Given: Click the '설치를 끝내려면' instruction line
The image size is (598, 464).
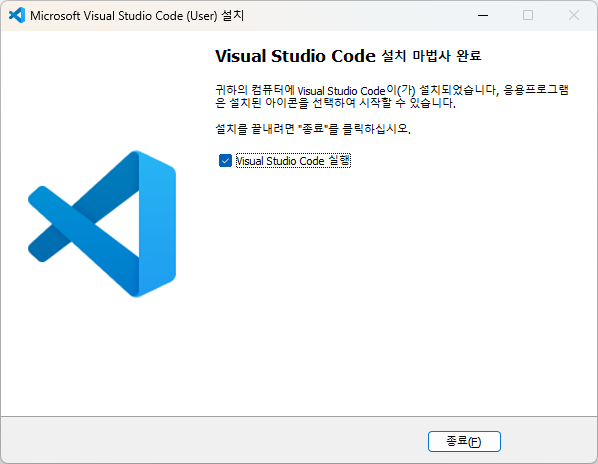Looking at the screenshot, I should tap(313, 129).
